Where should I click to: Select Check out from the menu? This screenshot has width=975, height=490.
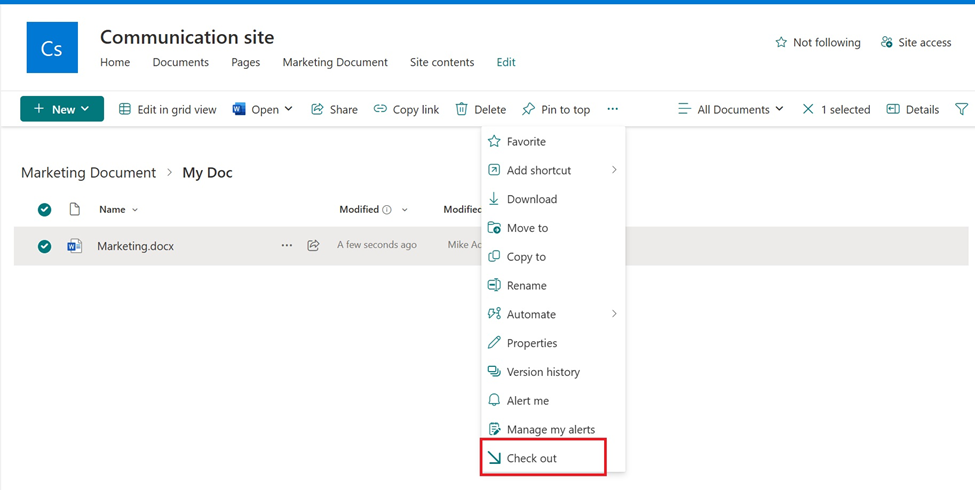point(532,458)
